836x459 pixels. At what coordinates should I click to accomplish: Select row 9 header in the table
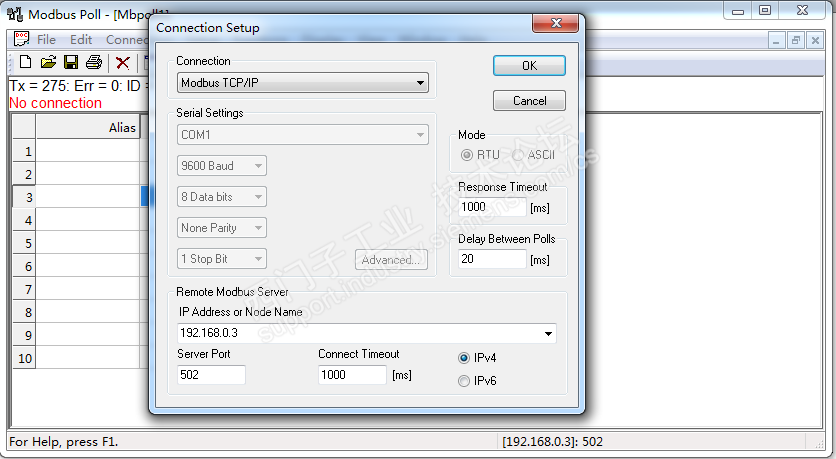(x=24, y=335)
